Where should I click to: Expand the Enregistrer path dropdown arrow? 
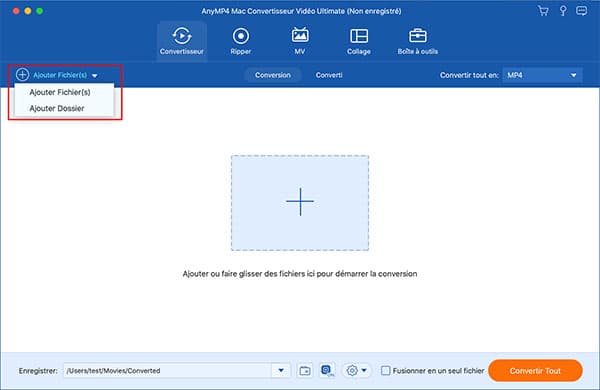click(x=281, y=370)
